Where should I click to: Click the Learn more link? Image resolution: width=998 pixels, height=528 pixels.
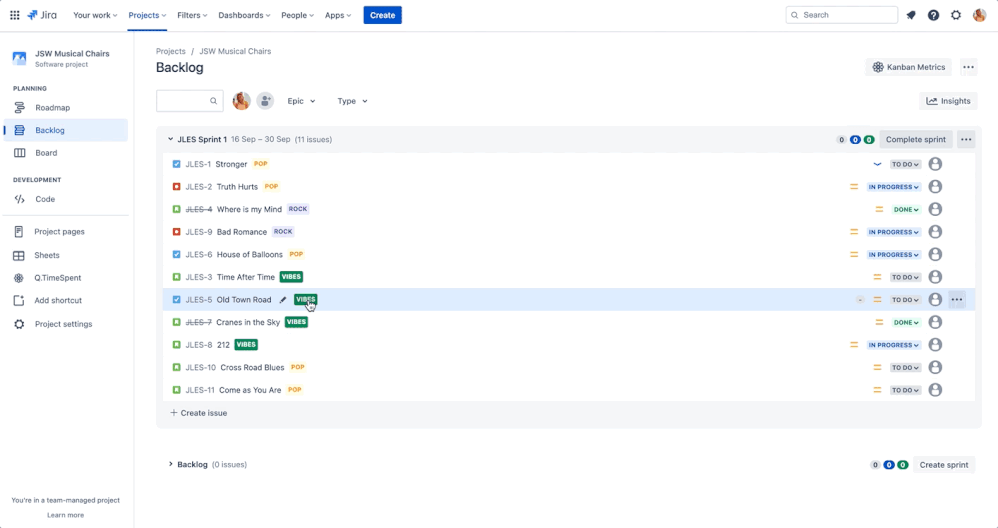click(x=65, y=515)
